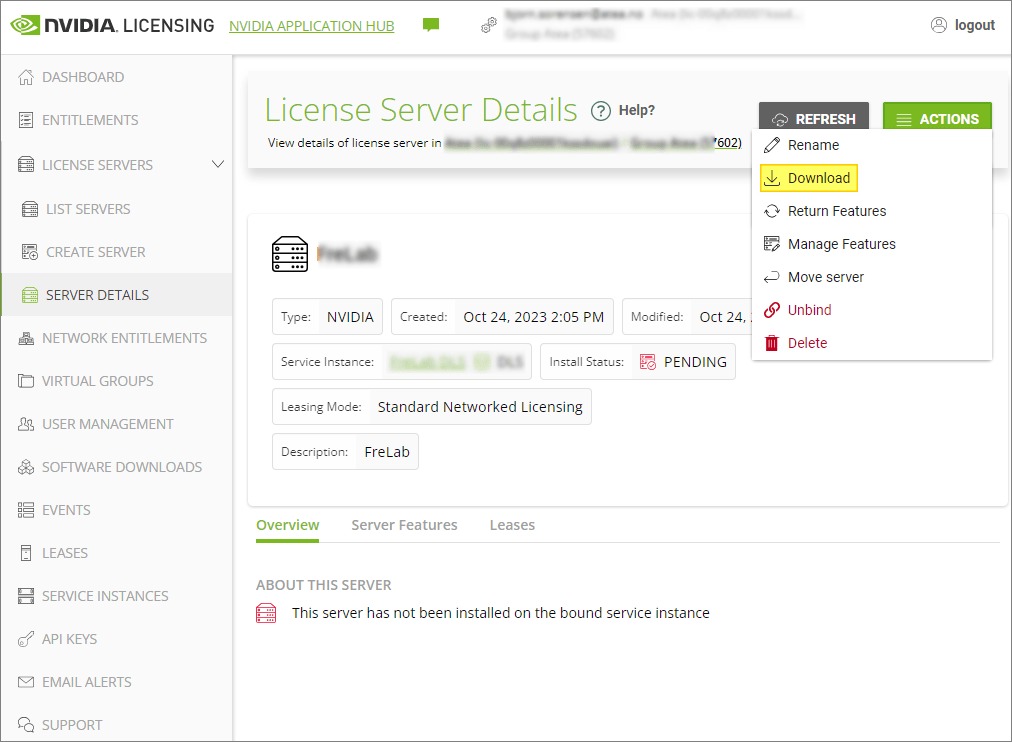Click the organization settings gears icon
Image resolution: width=1012 pixels, height=742 pixels.
click(489, 25)
